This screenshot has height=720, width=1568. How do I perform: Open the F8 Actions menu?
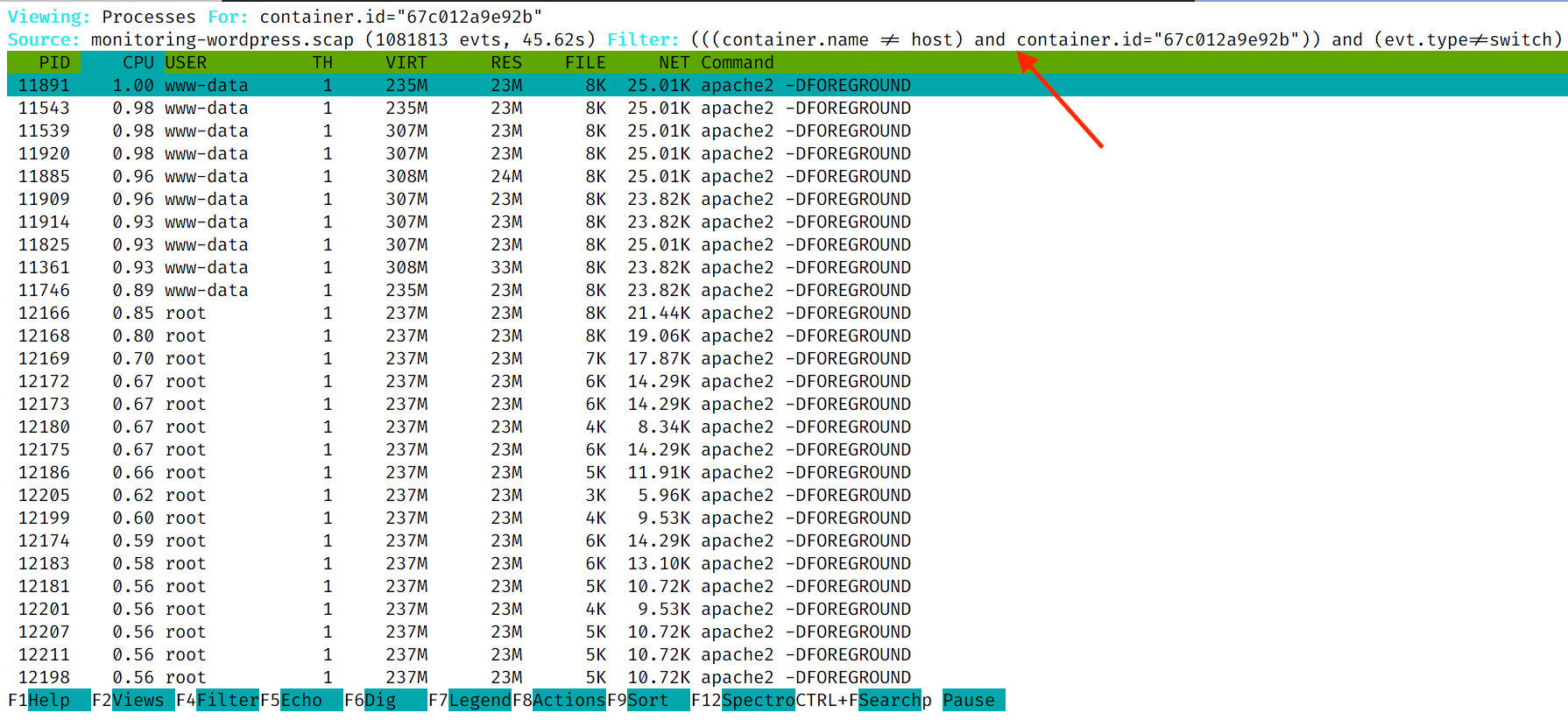559,700
